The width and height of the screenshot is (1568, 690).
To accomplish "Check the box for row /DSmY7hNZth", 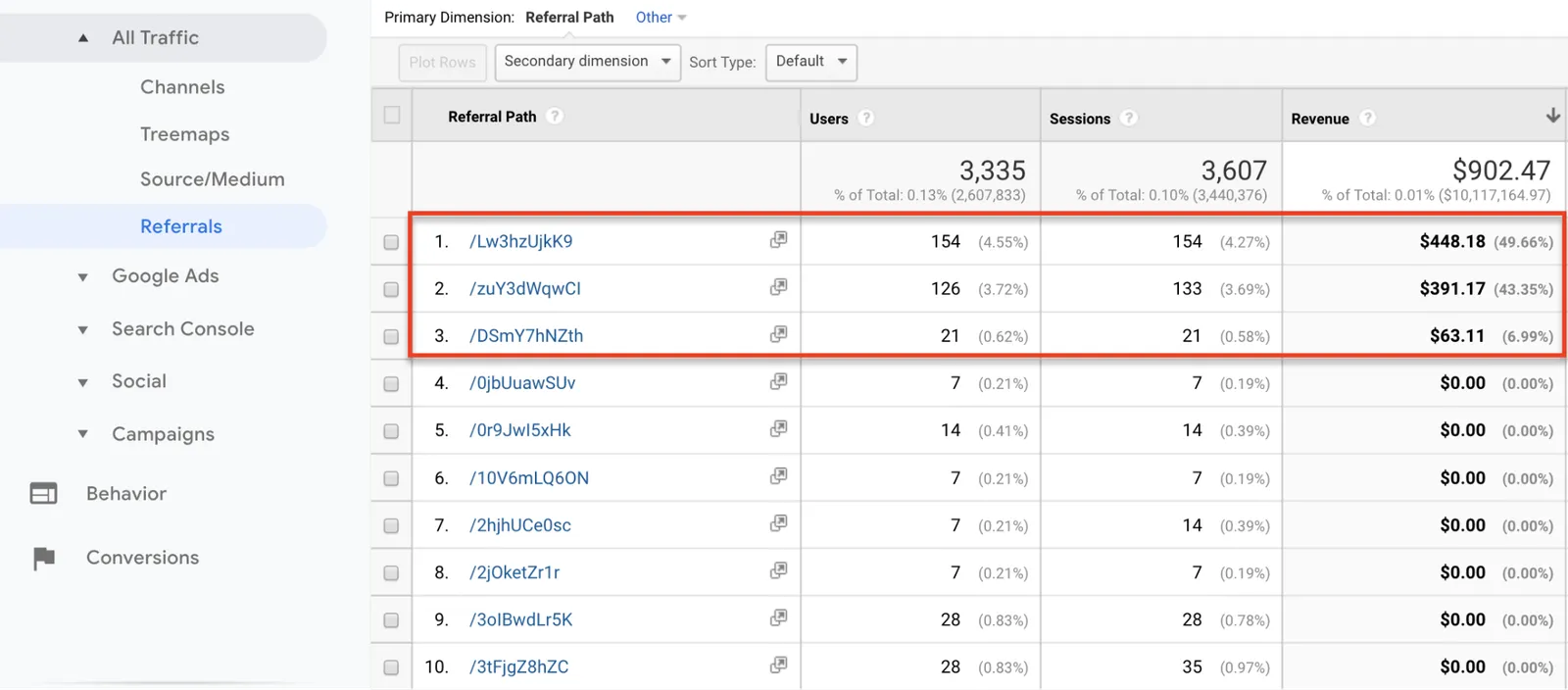I will pos(391,336).
